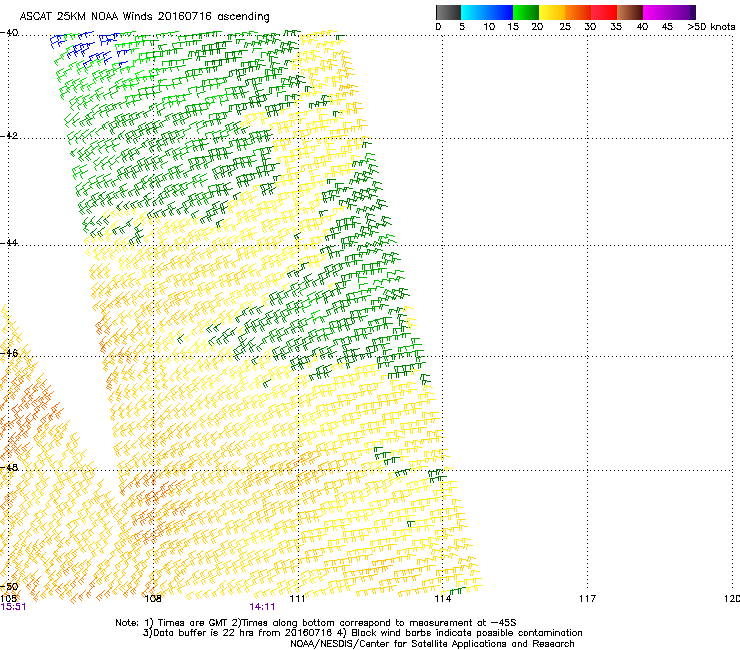Click the orange 25-30 knots color segment
The image size is (740, 650).
point(578,12)
